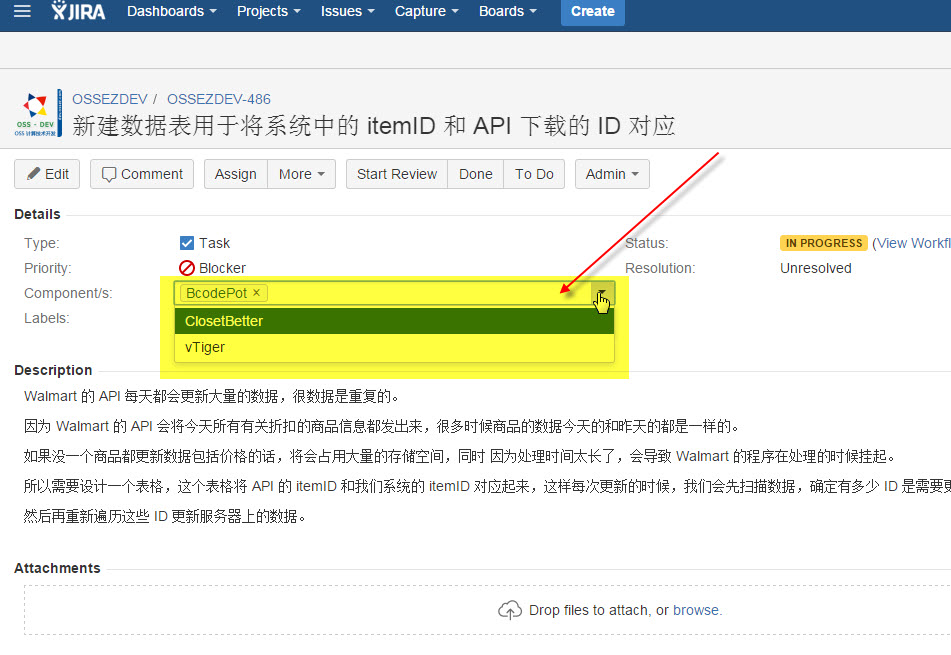951x655 pixels.
Task: Click inside the Components input field
Action: tap(427, 293)
